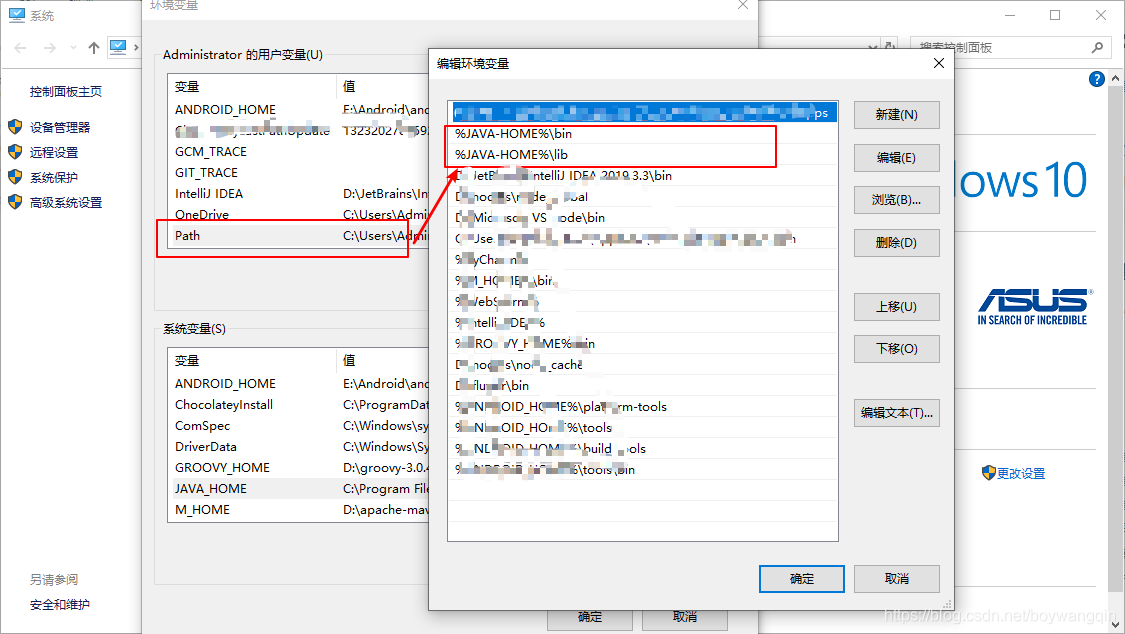Image resolution: width=1125 pixels, height=634 pixels.
Task: Click the 浏览(B)... button
Action: click(x=896, y=199)
